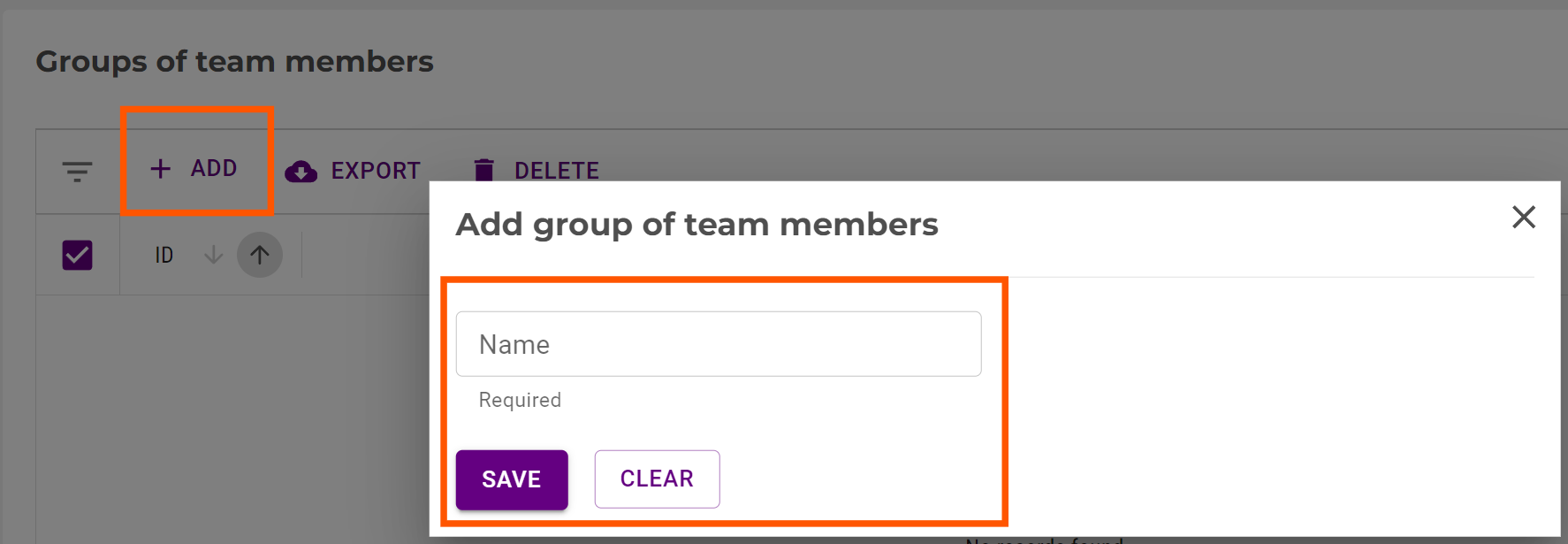Click the dimmed table area below the ID header
This screenshot has height=544, width=1568.
230,416
